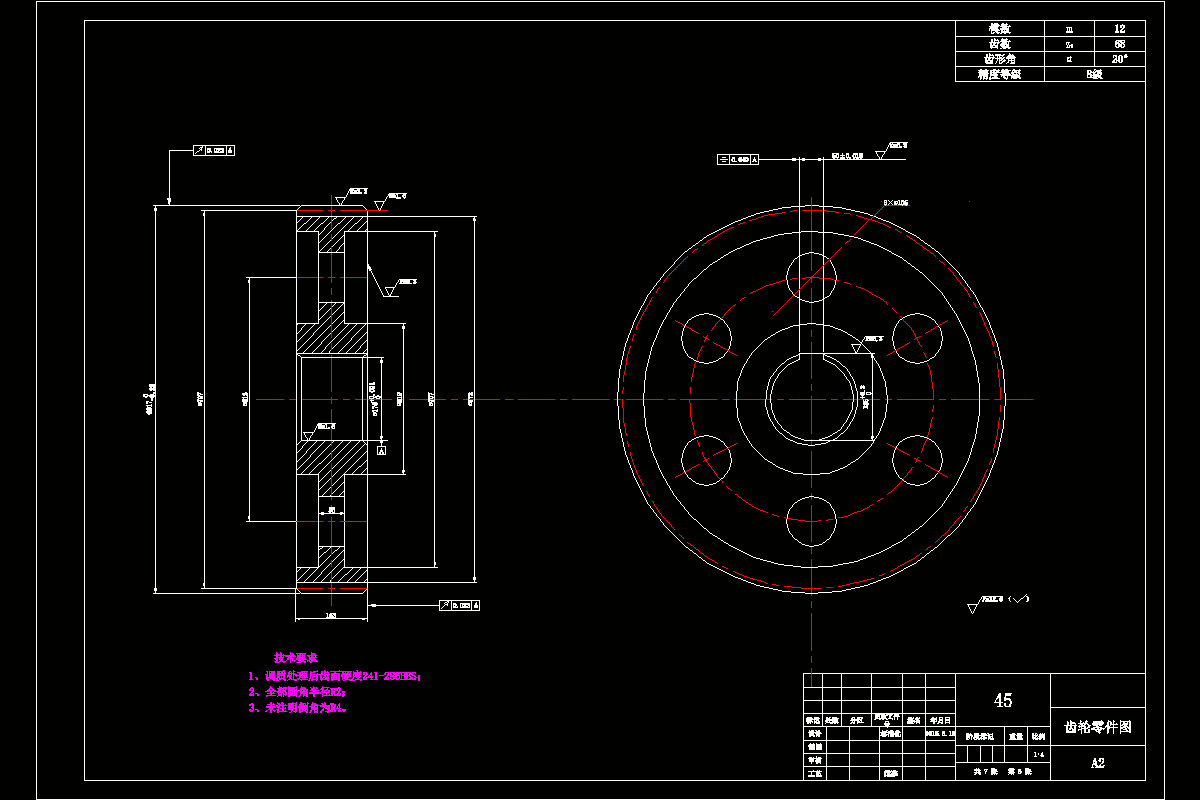Click the datum "A" box on the bore
Screen dimensions: 1200x800
coord(381,451)
